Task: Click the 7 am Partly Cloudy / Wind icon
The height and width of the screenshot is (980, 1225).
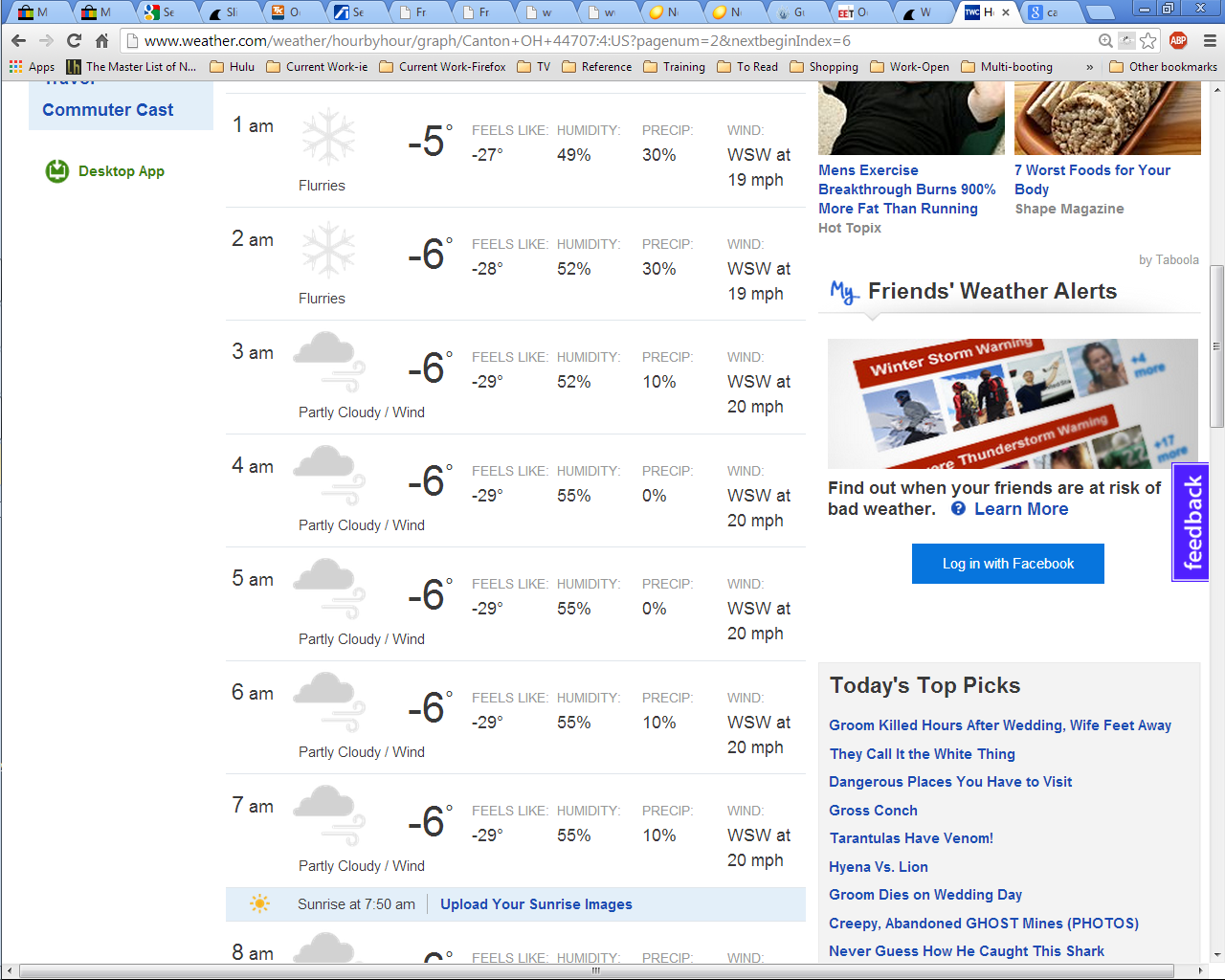Action: point(328,815)
